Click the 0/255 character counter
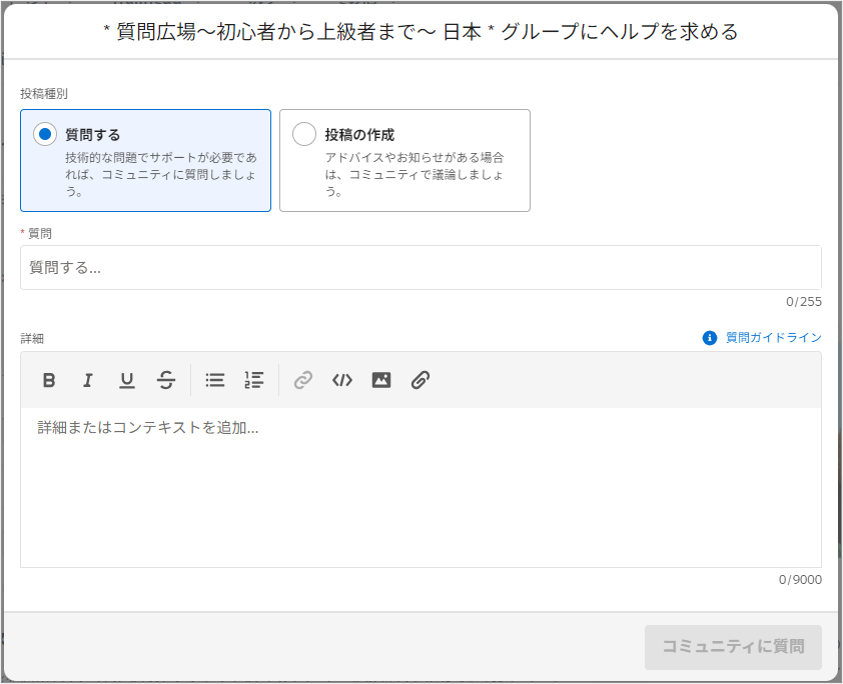Viewport: 843px width, 684px height. pyautogui.click(x=803, y=301)
